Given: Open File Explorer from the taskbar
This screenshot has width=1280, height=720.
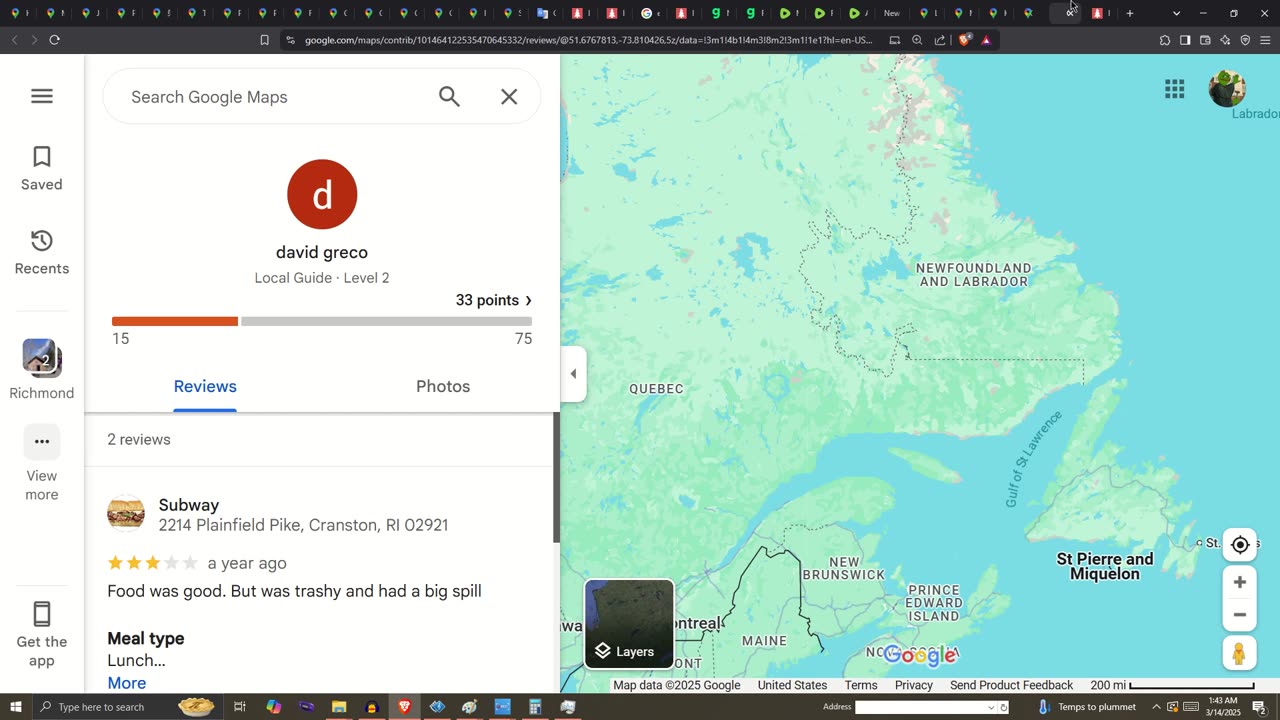Looking at the screenshot, I should coord(339,707).
